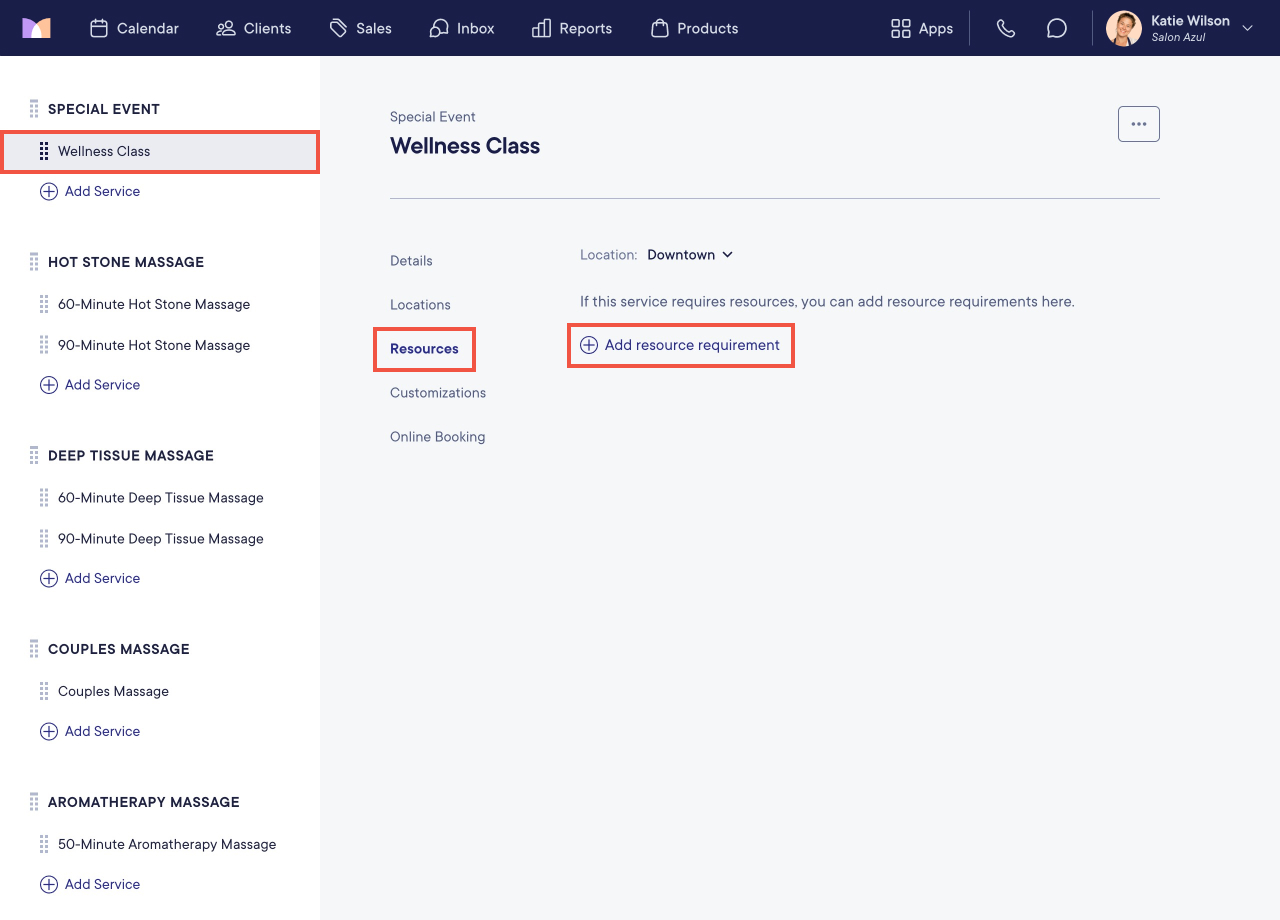Expand the user account menu chevron
This screenshot has width=1280, height=920.
click(1247, 28)
